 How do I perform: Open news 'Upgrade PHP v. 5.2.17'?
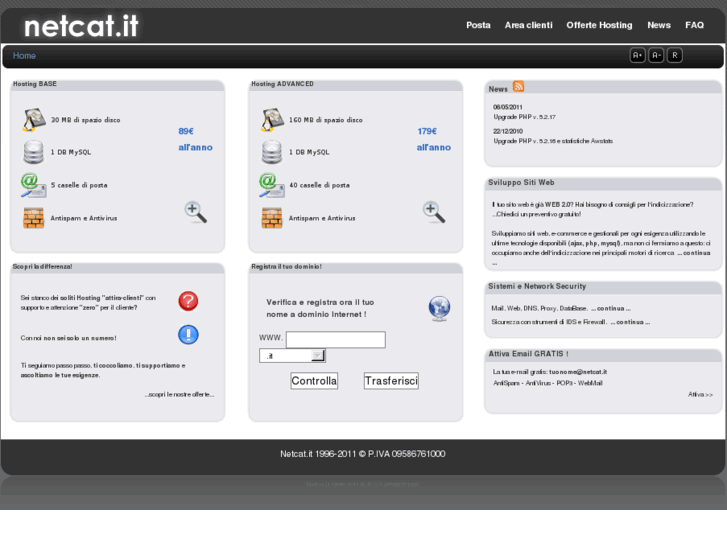tap(524, 117)
